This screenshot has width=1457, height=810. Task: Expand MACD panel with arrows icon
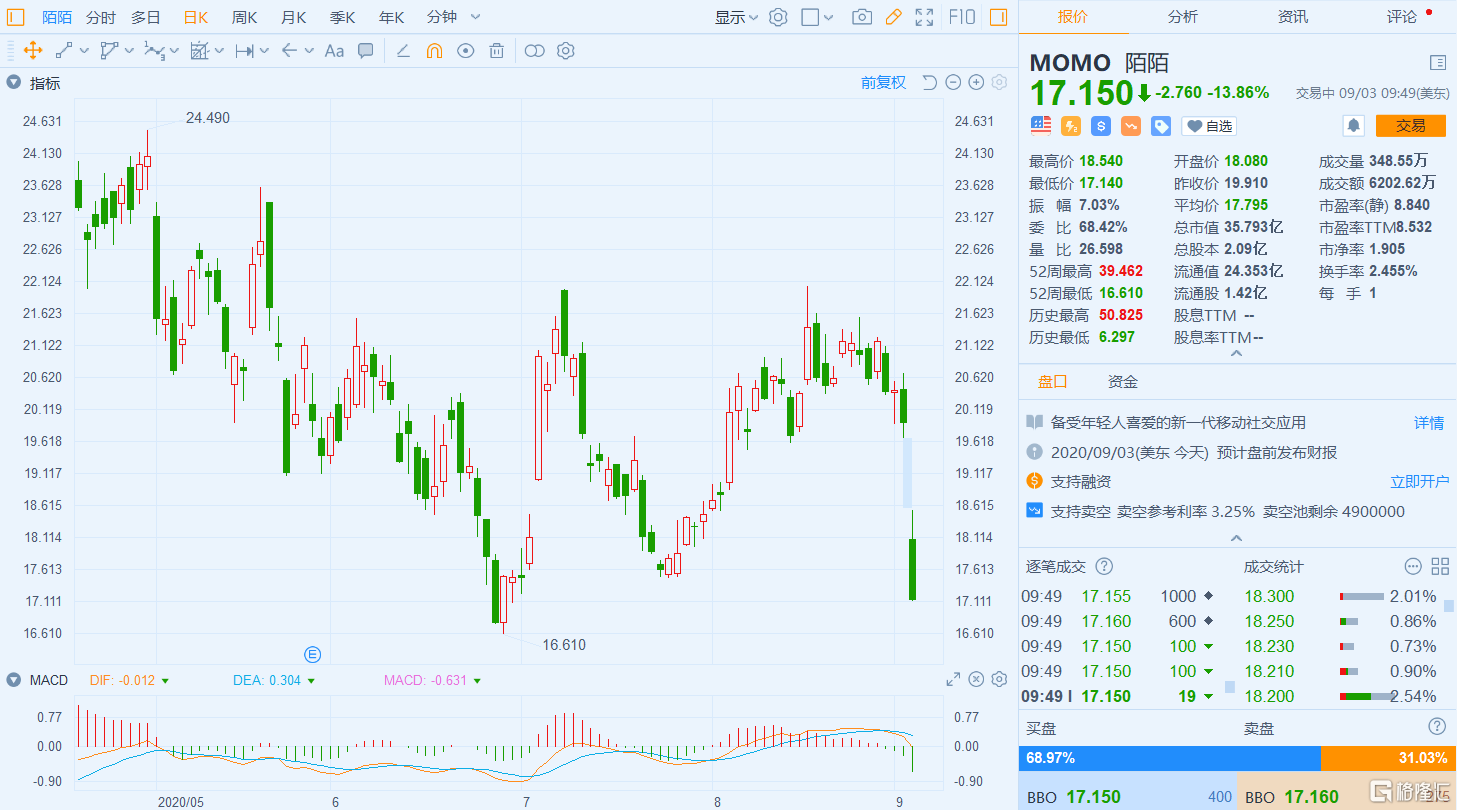tap(953, 680)
